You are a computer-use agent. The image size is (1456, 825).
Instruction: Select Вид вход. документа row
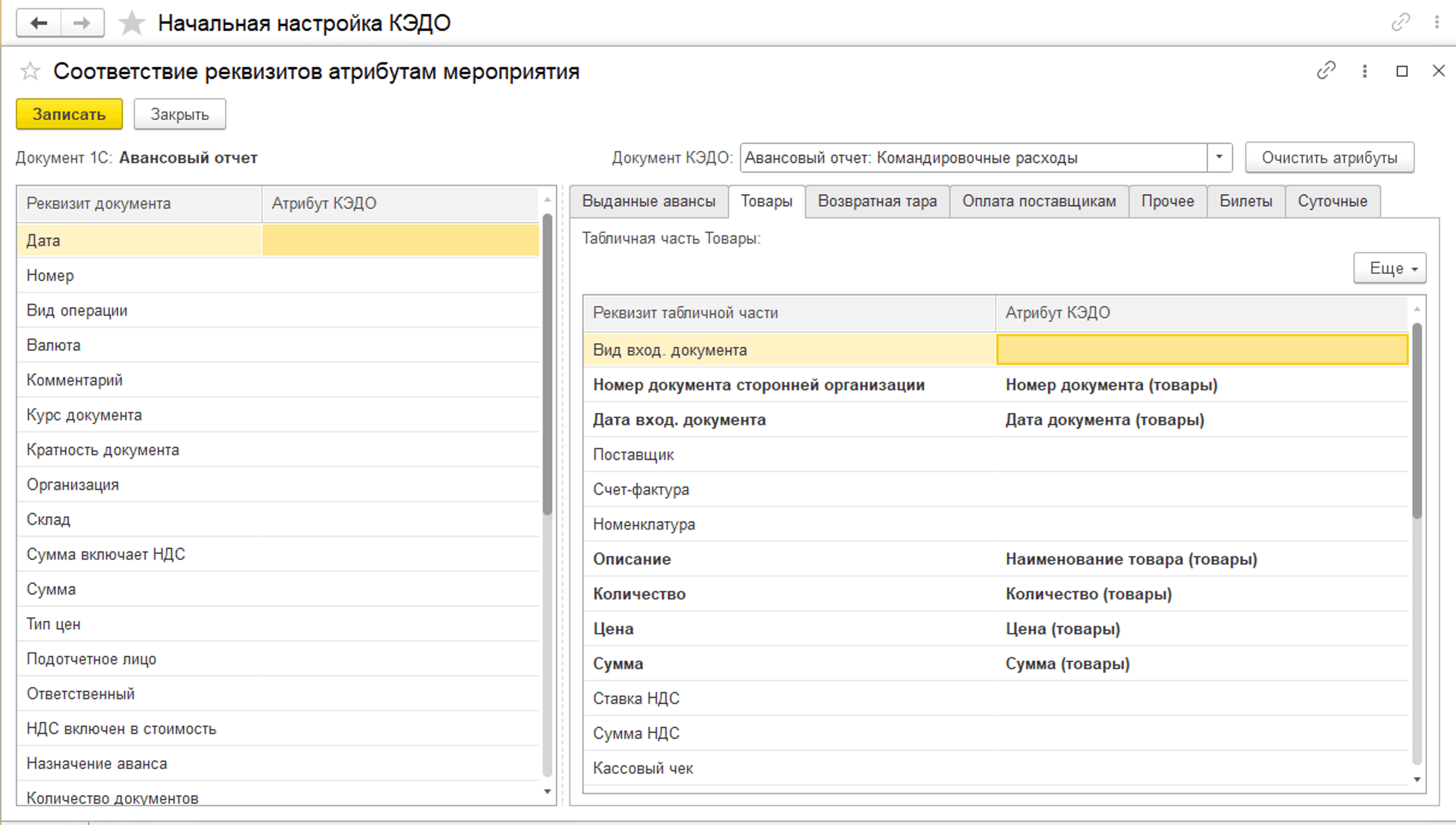[996, 350]
